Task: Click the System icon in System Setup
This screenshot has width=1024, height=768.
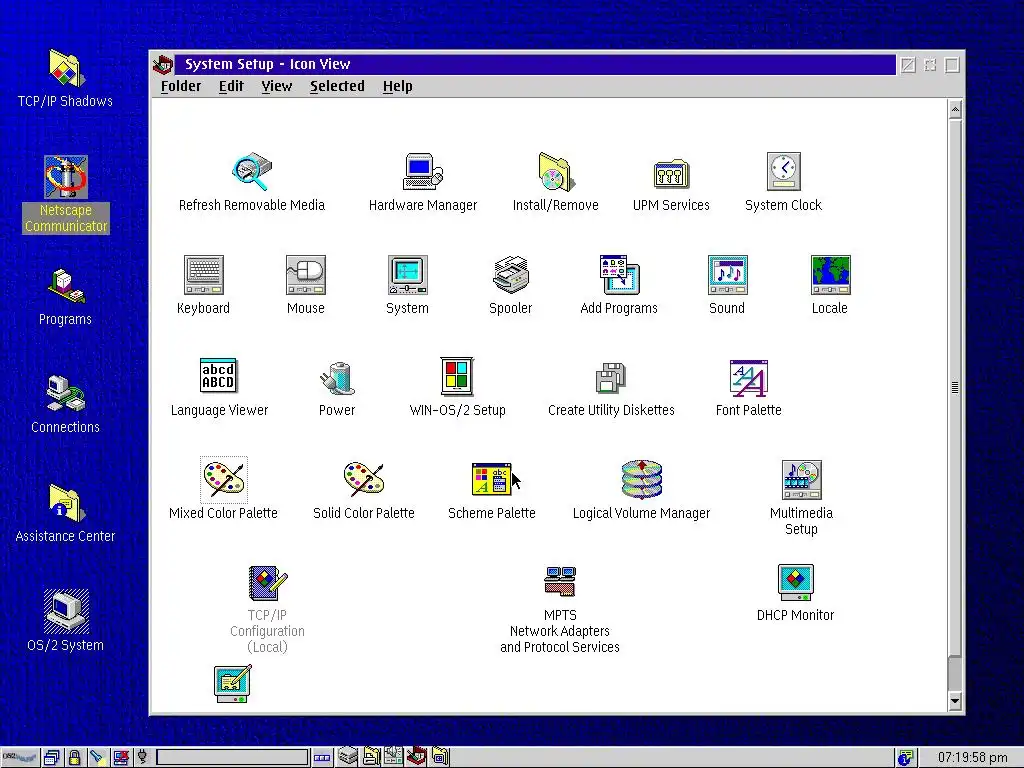Action: [x=408, y=274]
